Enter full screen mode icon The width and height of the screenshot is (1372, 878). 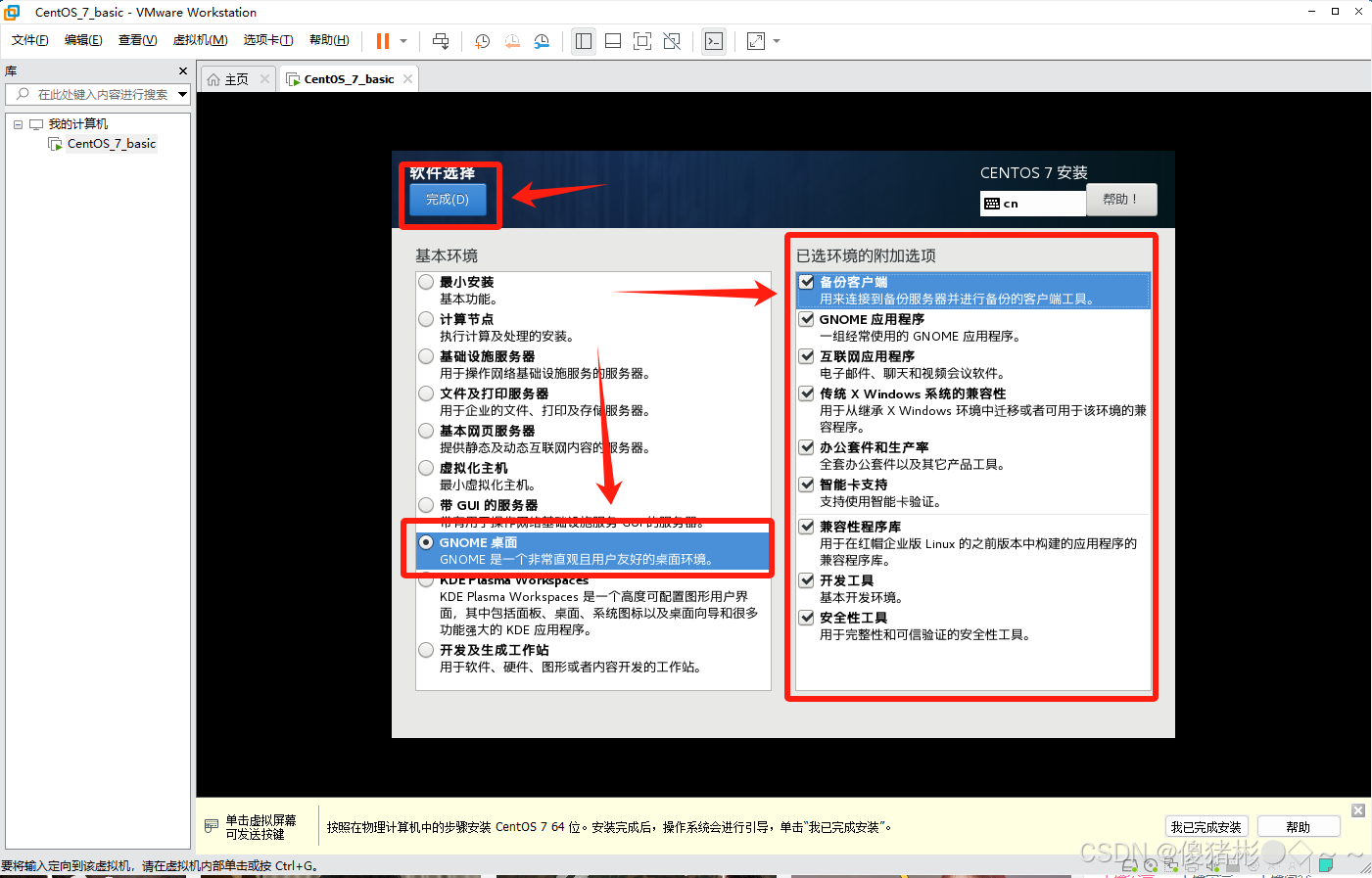(642, 41)
